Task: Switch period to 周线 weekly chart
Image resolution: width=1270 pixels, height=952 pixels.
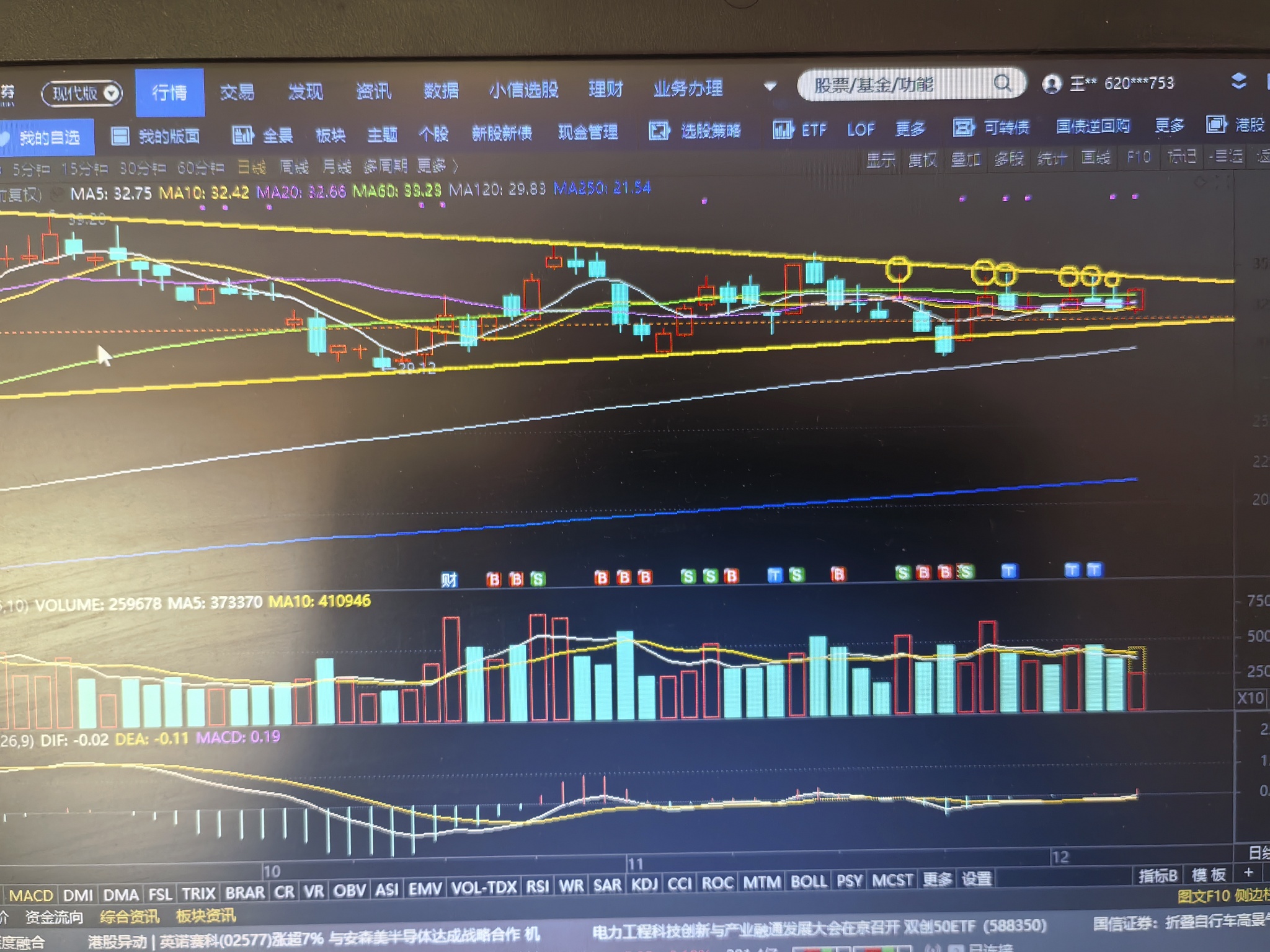Action: (x=294, y=167)
